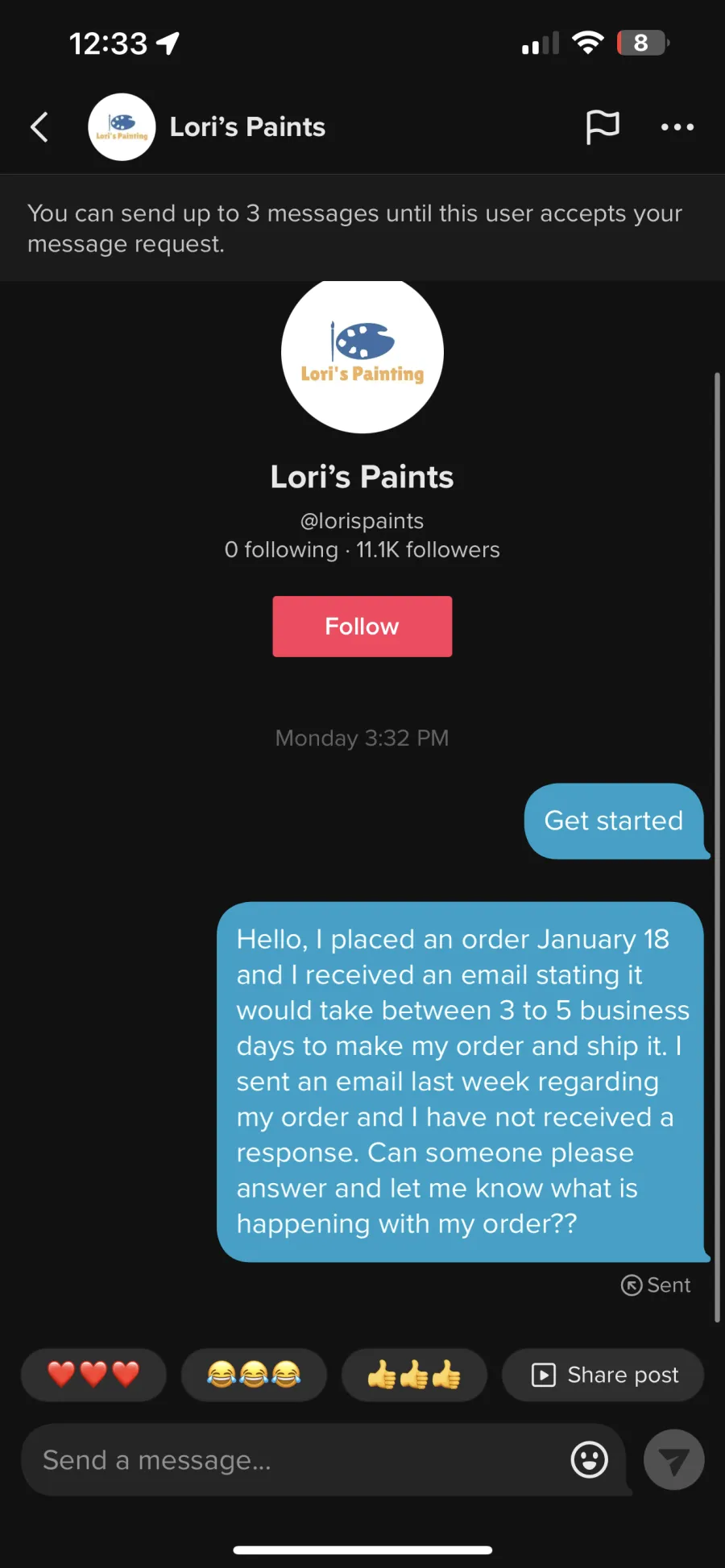Tap the small Lori's Paints header avatar
Viewport: 725px width, 1568px height.
coord(122,127)
